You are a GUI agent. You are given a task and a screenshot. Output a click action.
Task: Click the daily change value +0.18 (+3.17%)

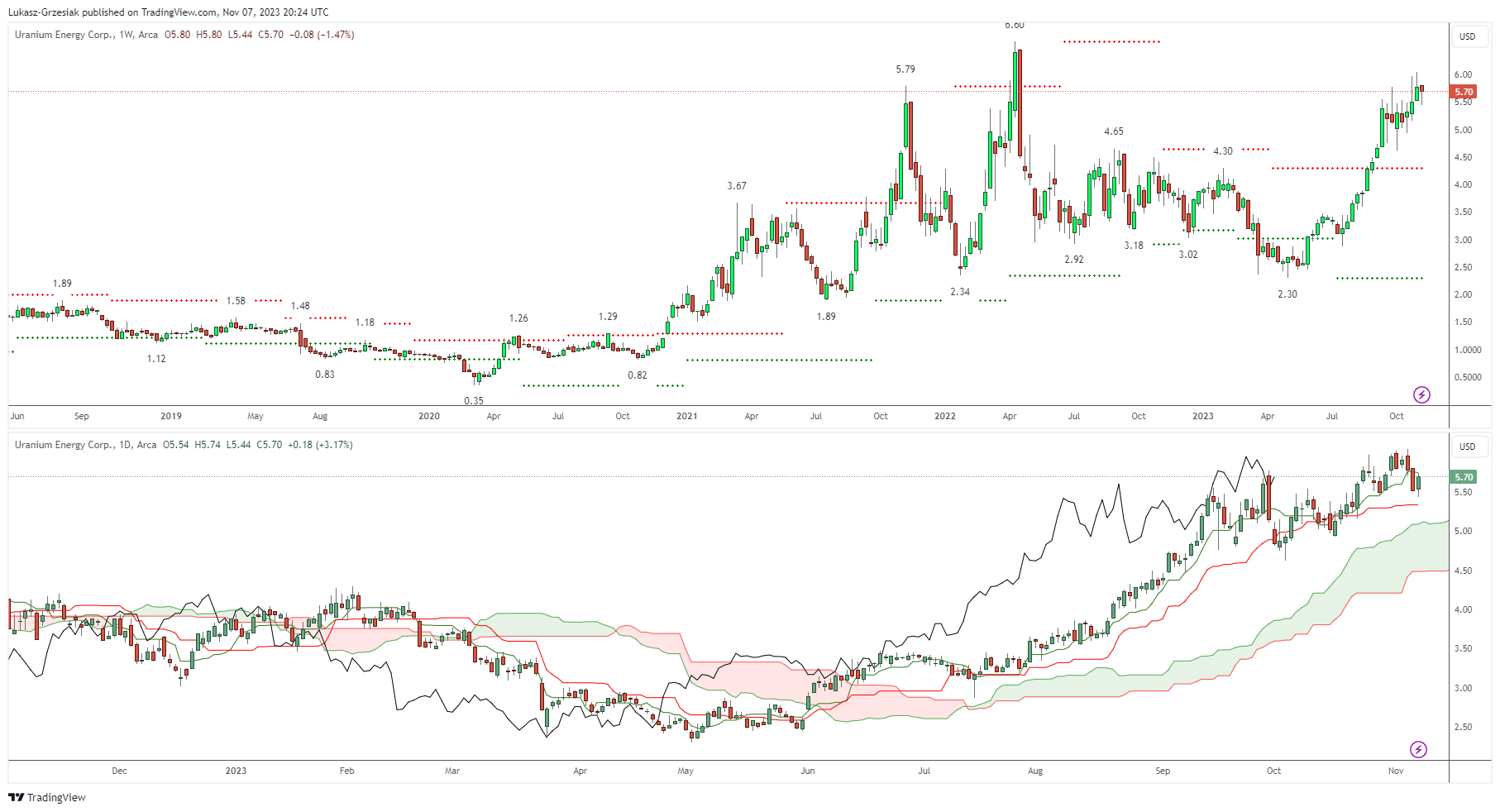tap(320, 445)
